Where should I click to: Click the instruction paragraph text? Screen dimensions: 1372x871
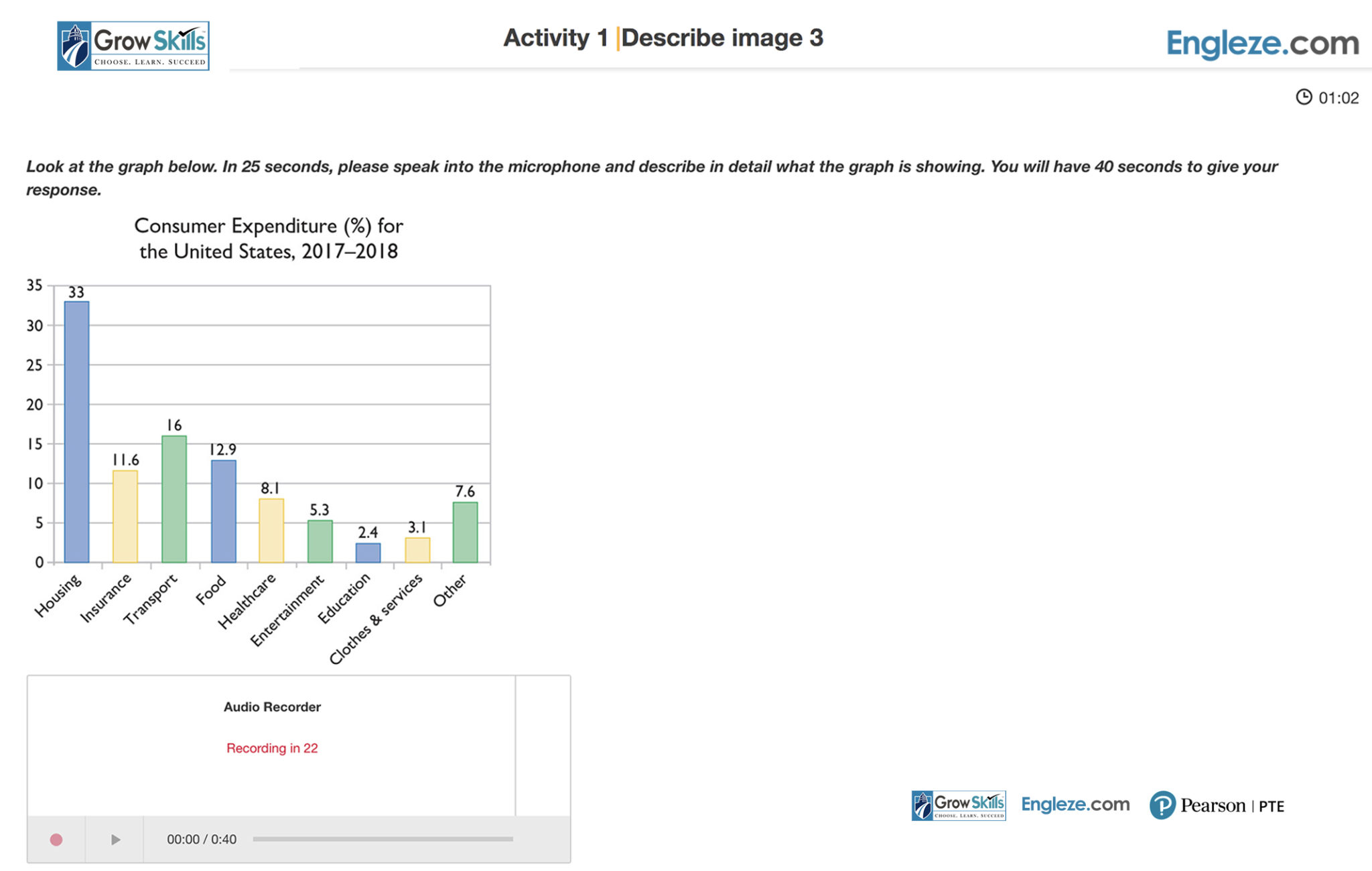point(652,178)
